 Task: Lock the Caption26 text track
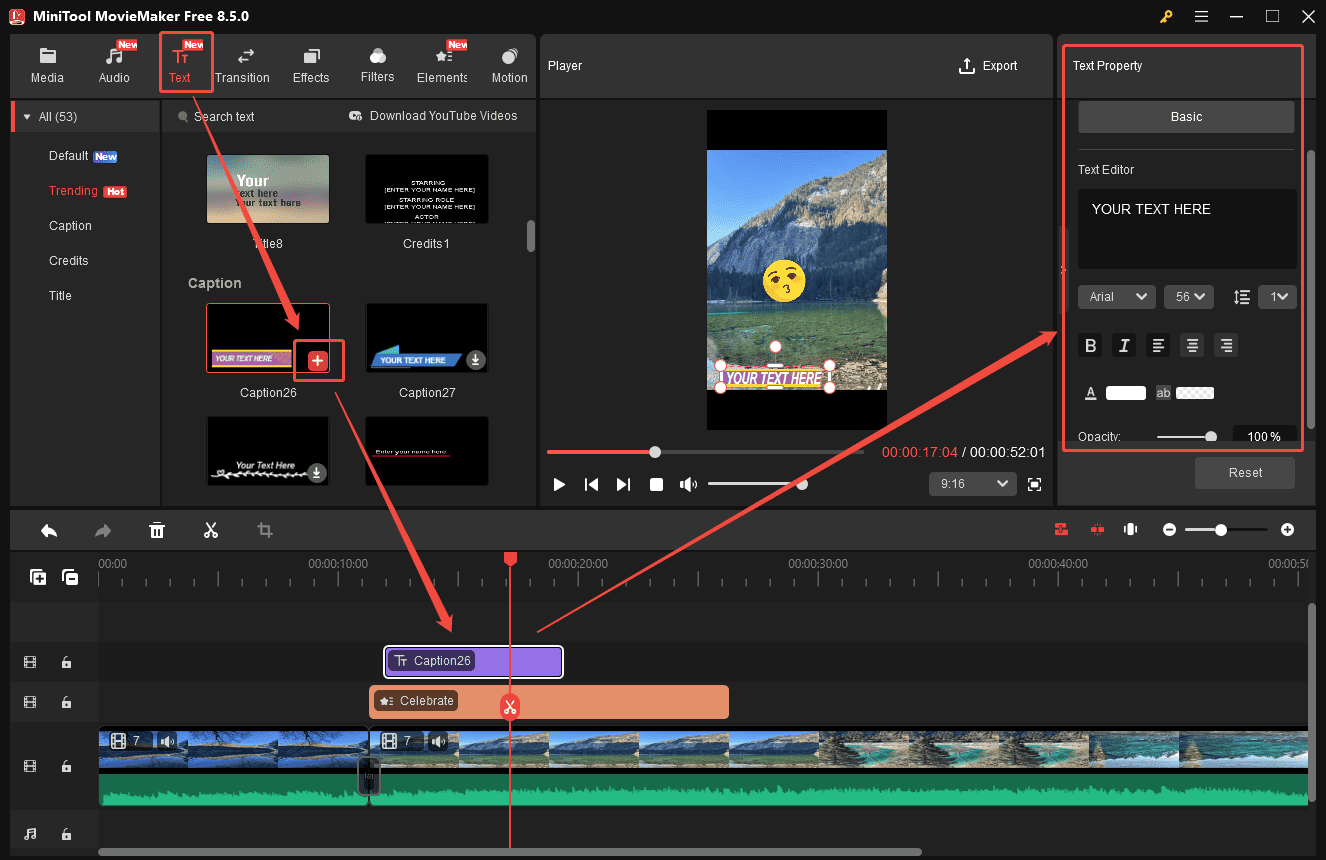tap(66, 662)
